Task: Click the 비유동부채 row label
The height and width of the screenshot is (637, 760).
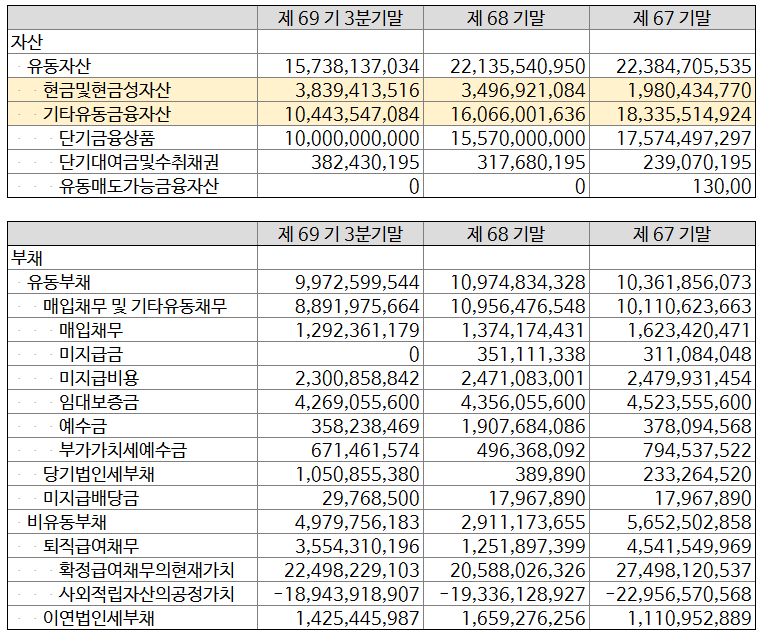Action: coord(67,522)
